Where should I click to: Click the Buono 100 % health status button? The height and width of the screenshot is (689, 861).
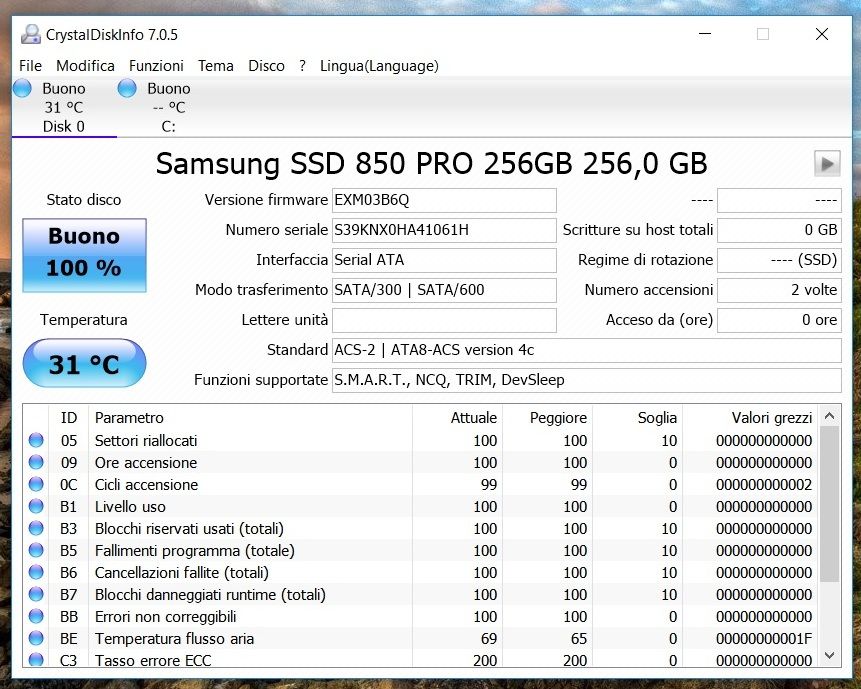tap(84, 254)
